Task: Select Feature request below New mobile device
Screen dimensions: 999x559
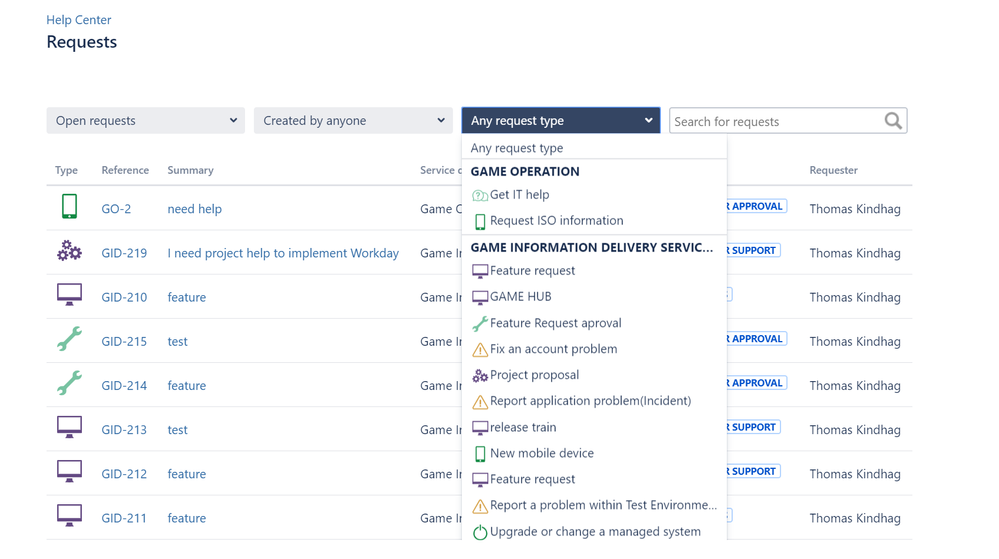Action: (x=594, y=479)
